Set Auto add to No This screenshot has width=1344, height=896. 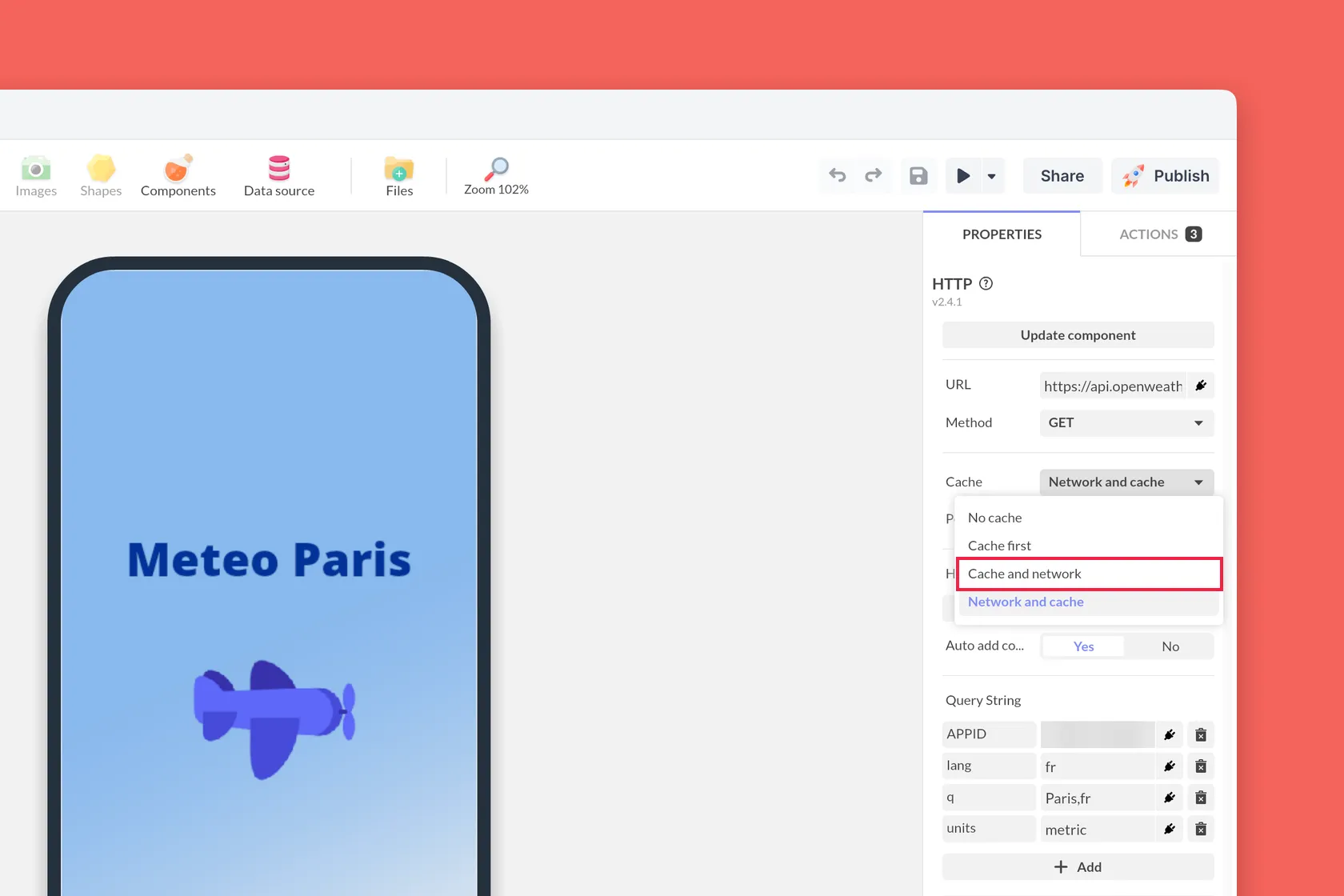point(1170,646)
